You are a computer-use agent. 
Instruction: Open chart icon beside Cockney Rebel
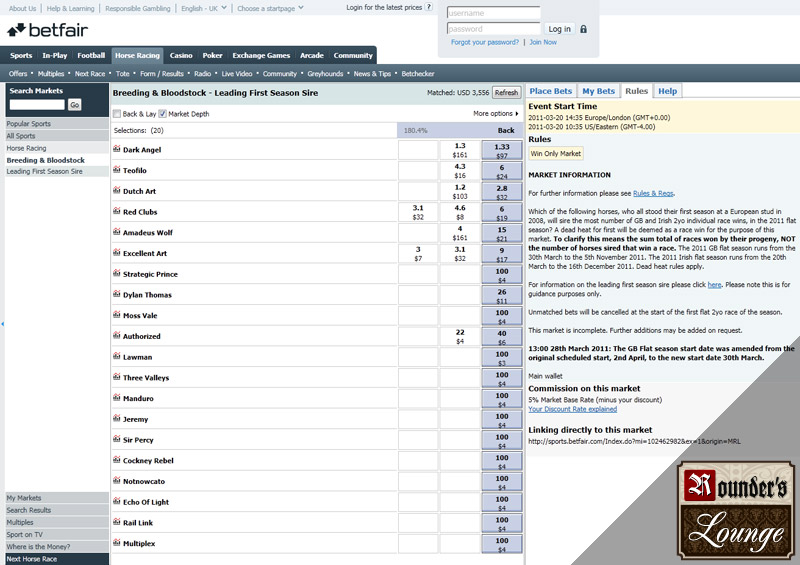pyautogui.click(x=116, y=460)
